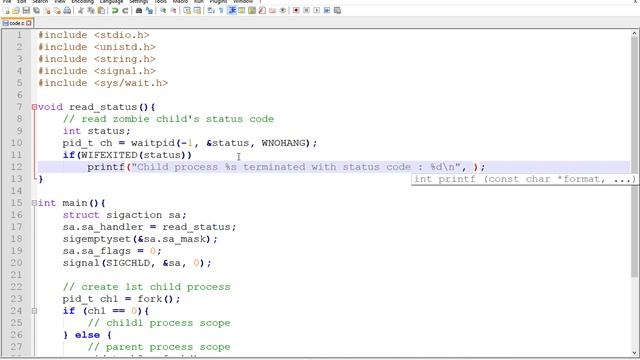Save the current file via toolbar

point(26,10)
